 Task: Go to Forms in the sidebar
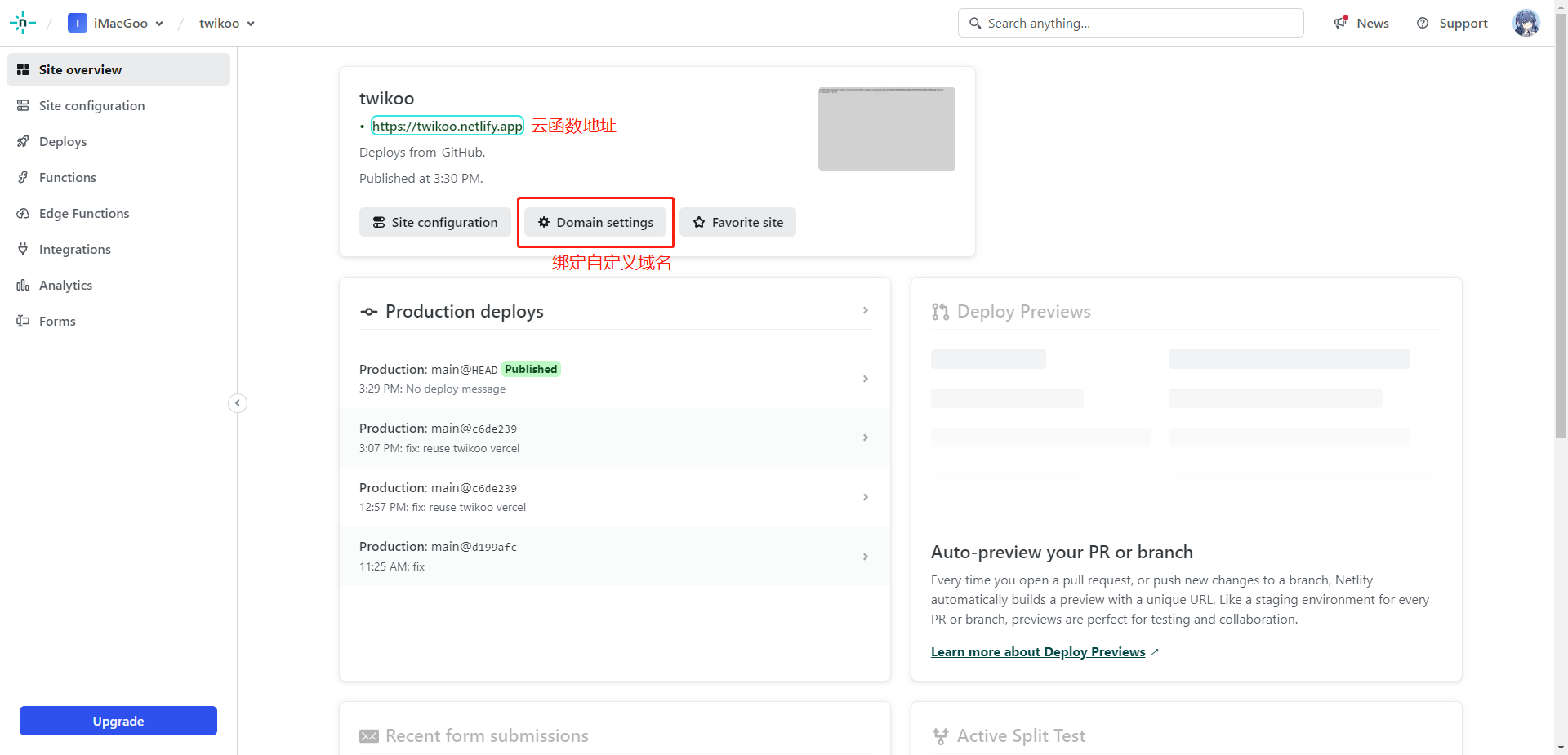pyautogui.click(x=57, y=322)
